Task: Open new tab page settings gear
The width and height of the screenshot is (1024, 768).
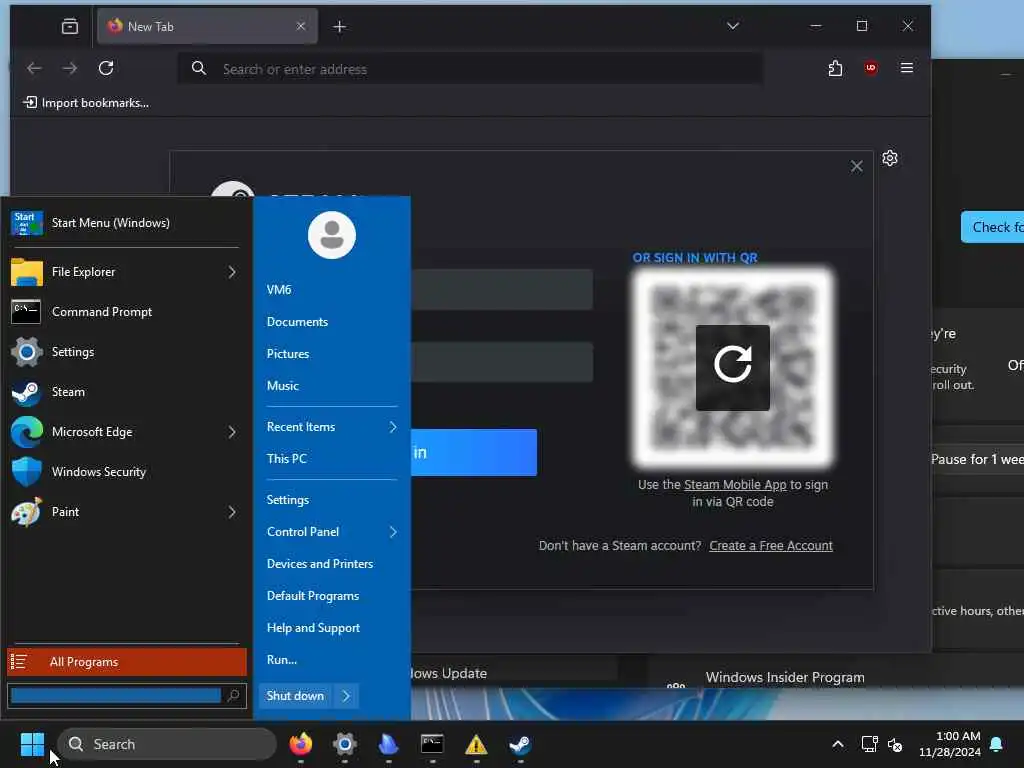Action: coord(889,158)
